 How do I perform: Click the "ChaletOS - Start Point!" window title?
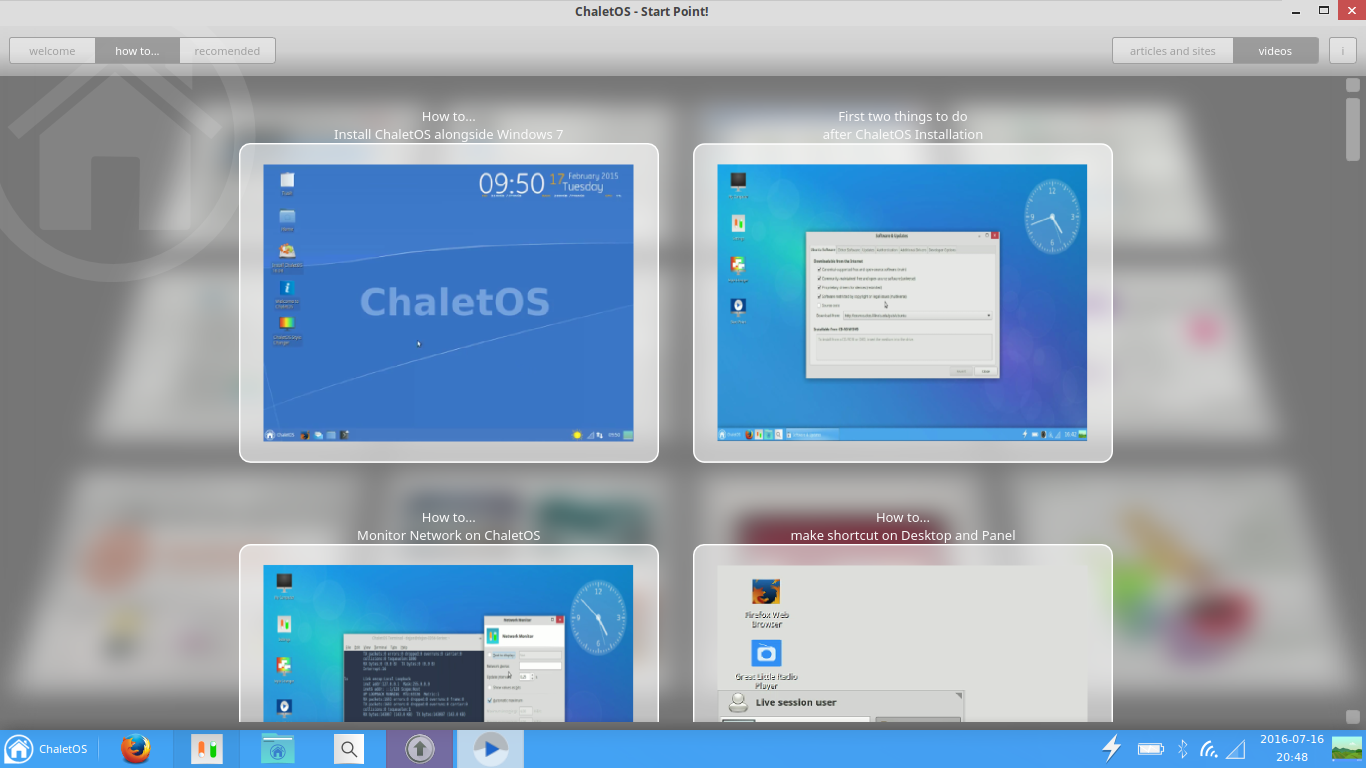tap(642, 11)
